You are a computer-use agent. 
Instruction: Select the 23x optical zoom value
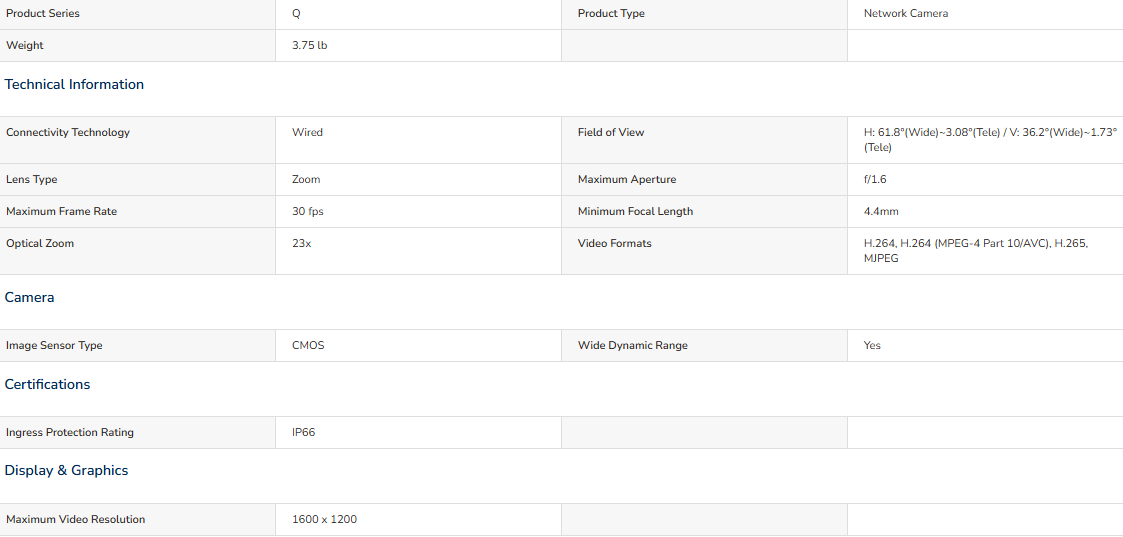coord(302,243)
